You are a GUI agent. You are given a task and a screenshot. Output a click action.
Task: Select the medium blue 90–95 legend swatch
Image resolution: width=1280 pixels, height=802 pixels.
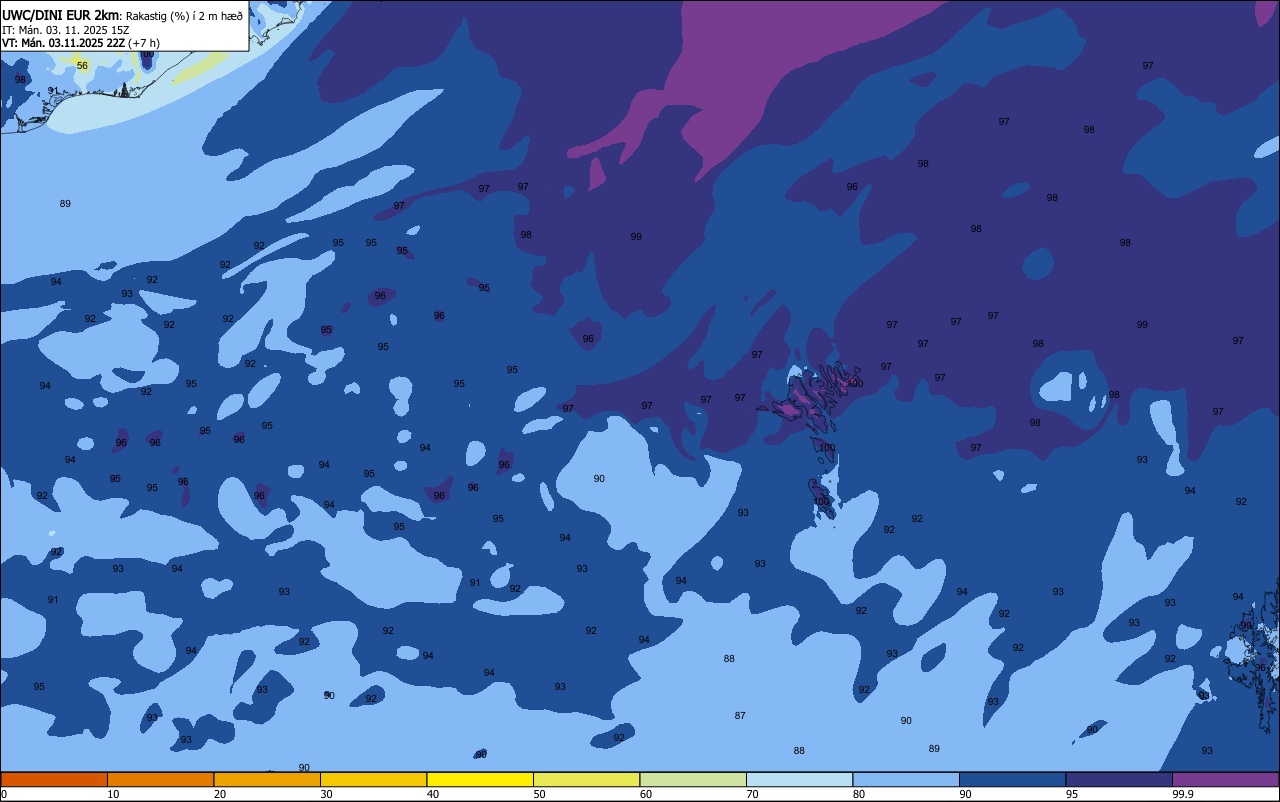[1012, 779]
